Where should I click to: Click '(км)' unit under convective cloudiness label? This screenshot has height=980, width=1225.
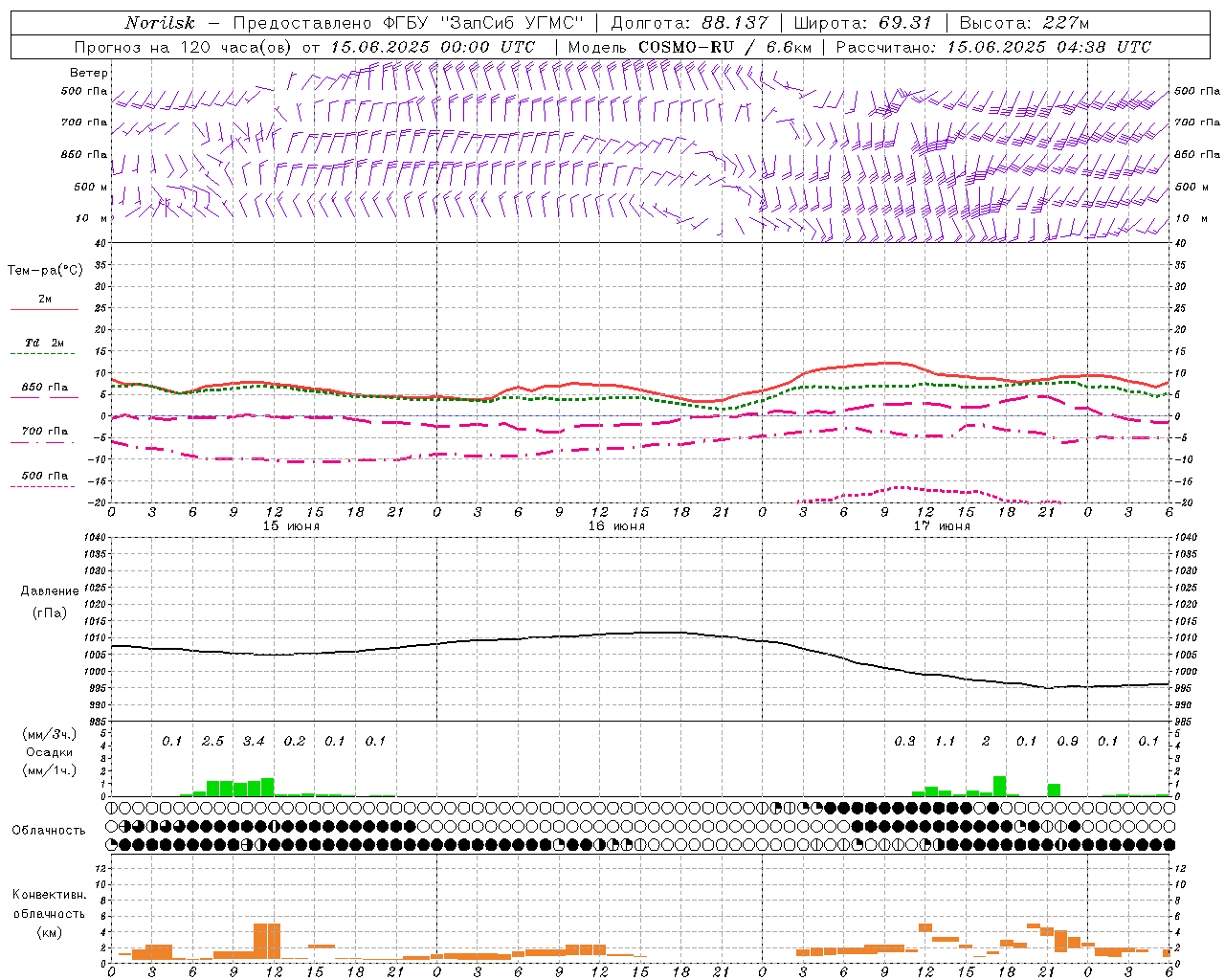tap(50, 931)
